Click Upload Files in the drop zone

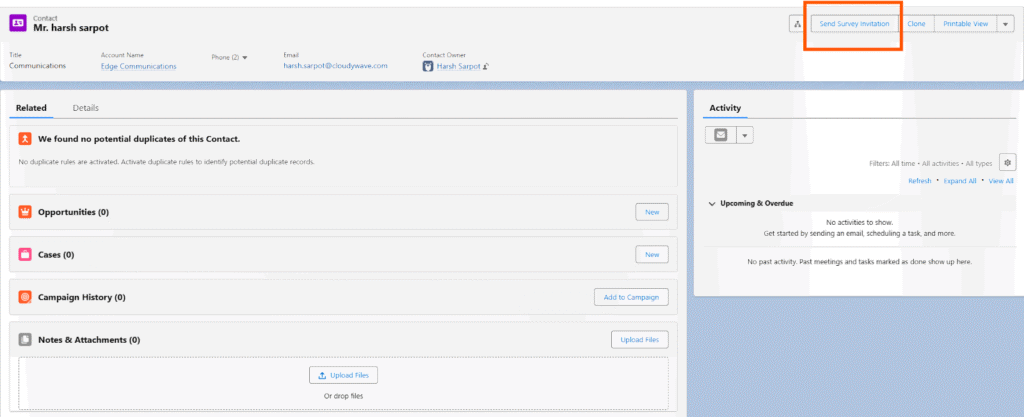tap(343, 375)
